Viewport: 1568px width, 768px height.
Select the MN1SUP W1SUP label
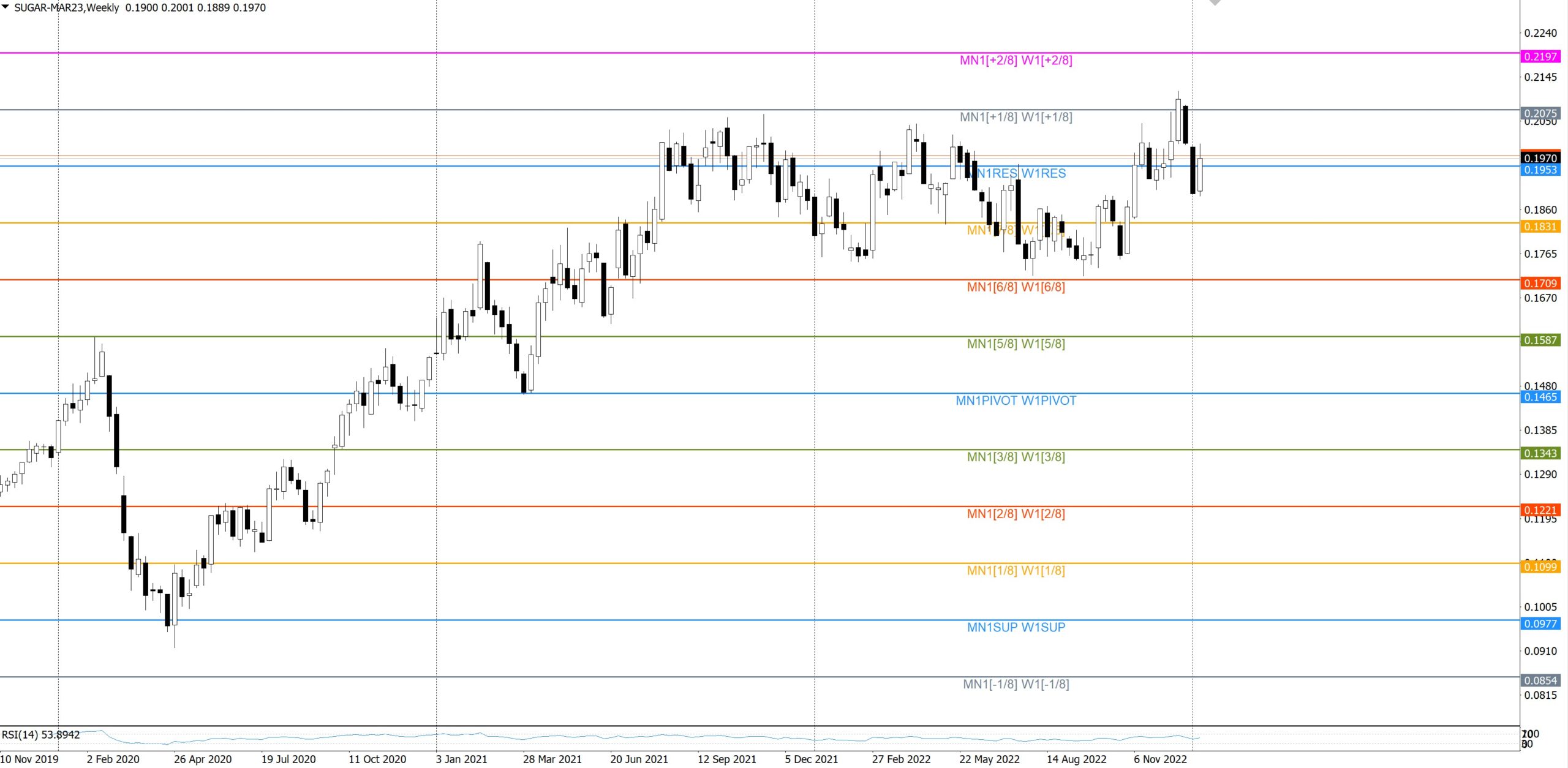[x=1016, y=627]
